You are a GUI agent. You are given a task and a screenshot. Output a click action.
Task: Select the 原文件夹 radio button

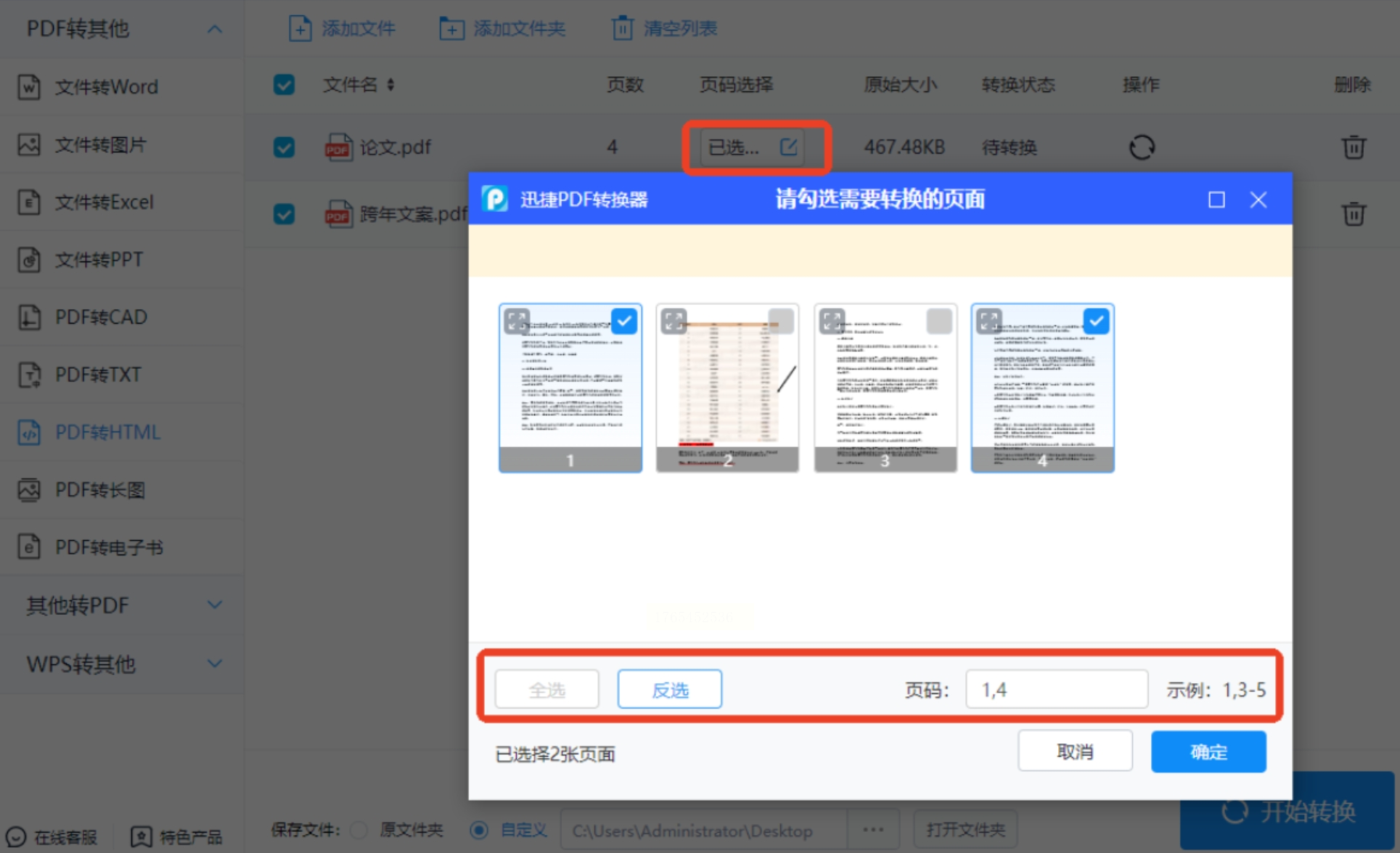tap(359, 830)
